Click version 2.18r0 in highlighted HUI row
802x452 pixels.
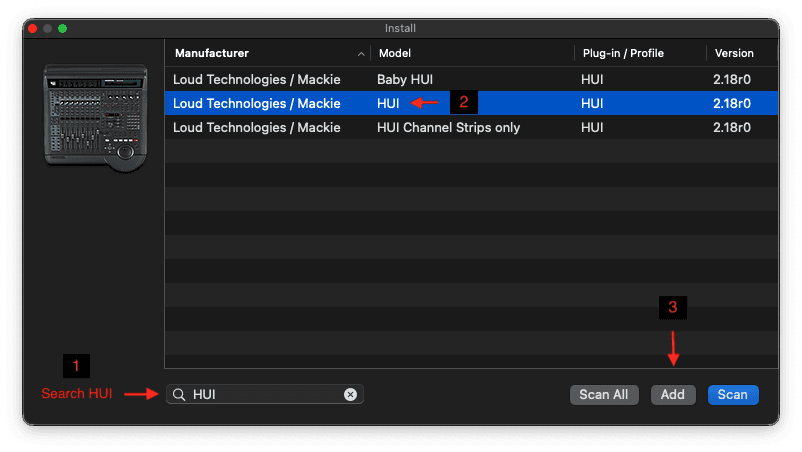732,103
